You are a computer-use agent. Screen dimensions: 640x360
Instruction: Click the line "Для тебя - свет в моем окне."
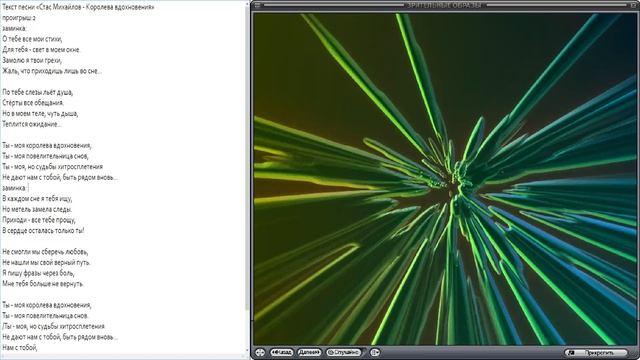pos(41,49)
